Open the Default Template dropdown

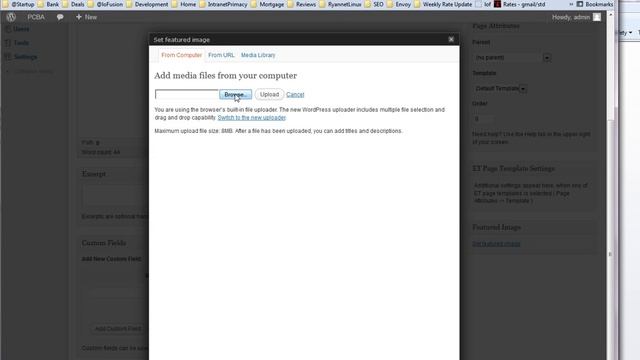pos(500,88)
